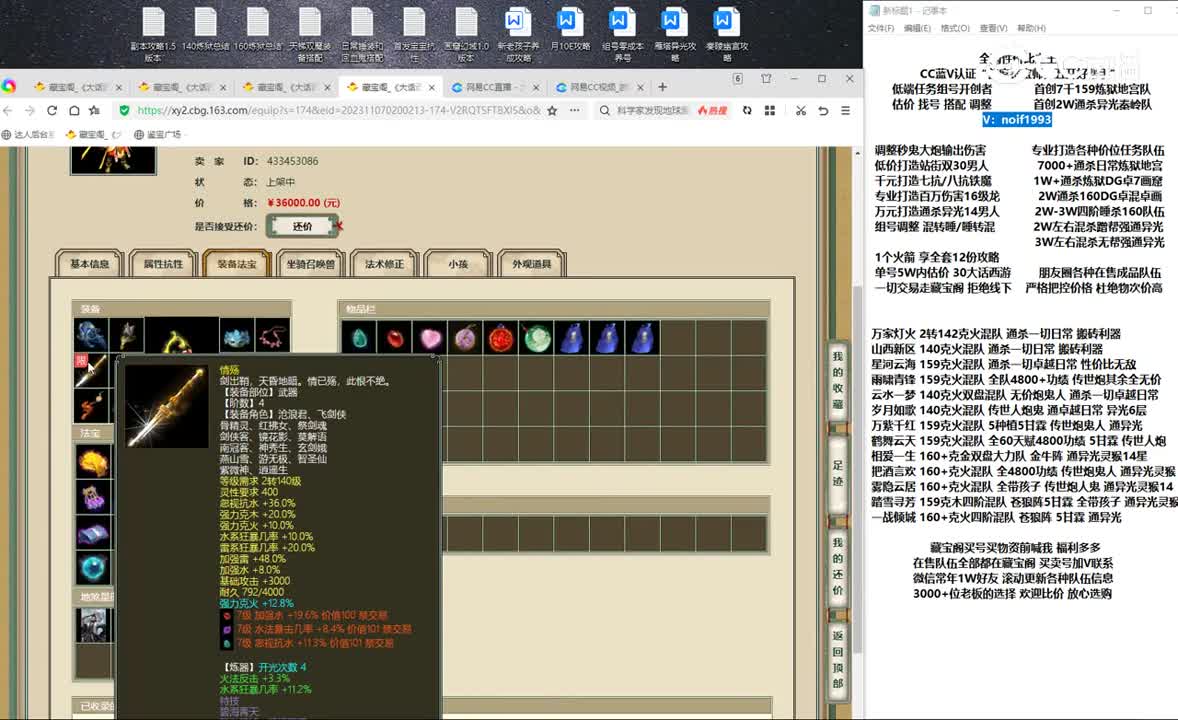This screenshot has height=720, width=1178.
Task: Open Notepad's 查看(V) menu
Action: coord(993,28)
